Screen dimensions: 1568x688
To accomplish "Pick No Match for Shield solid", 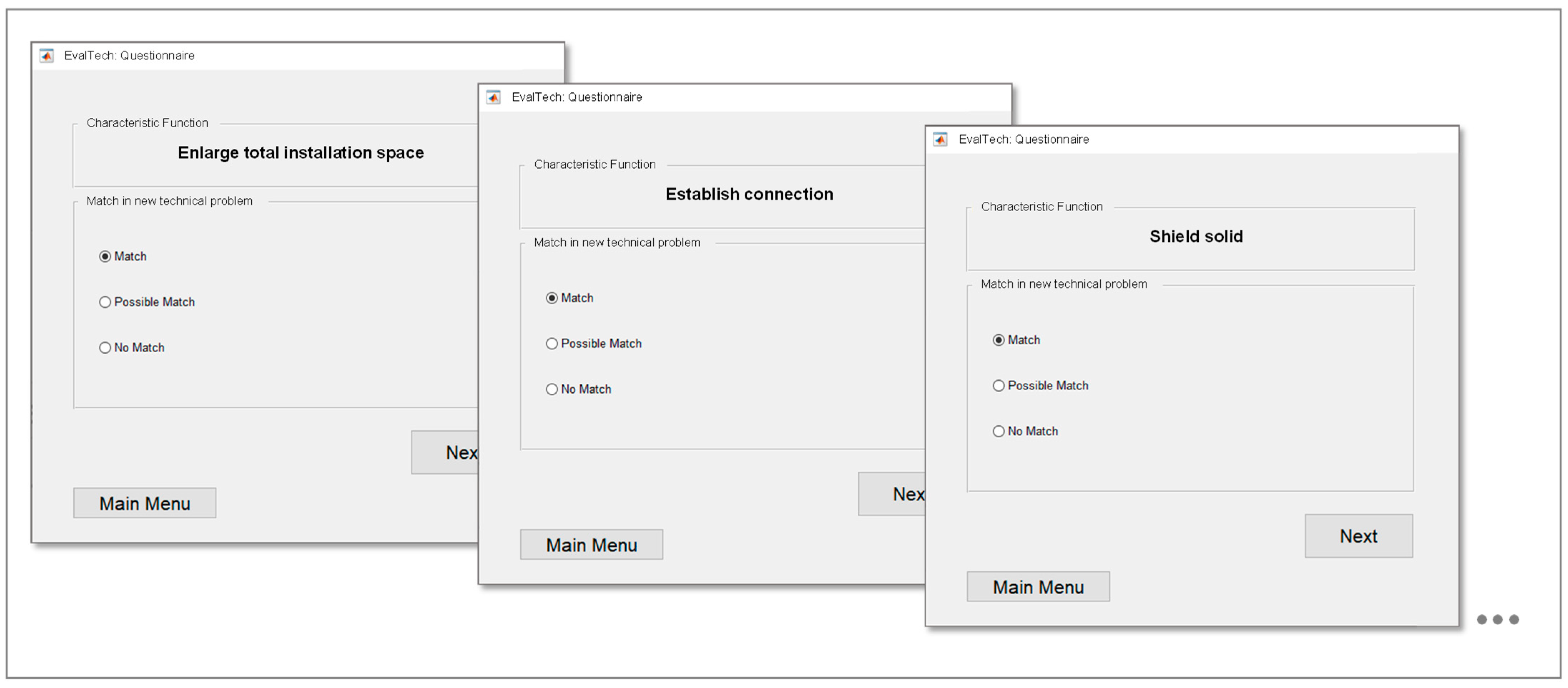I will (999, 431).
